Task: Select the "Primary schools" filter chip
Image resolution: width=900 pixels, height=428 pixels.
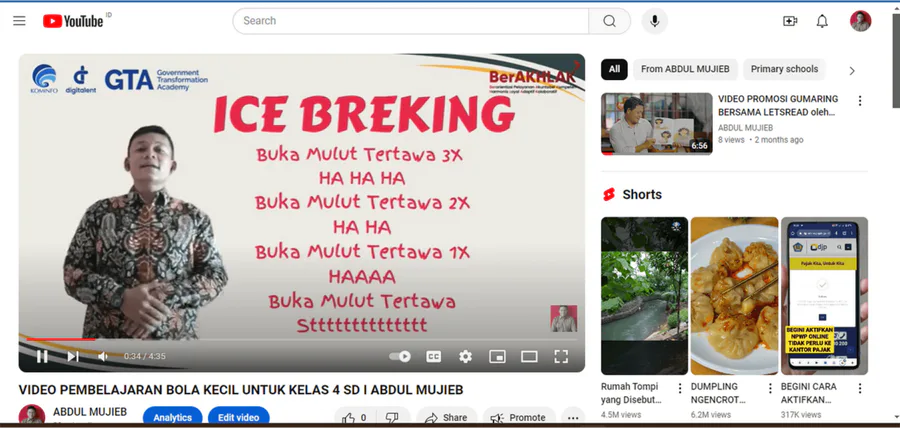Action: pos(784,70)
